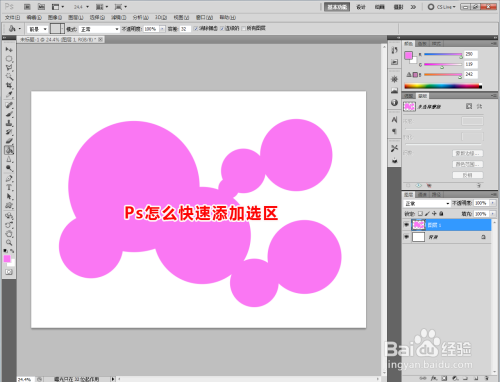Click the pixel mask icon in the Masks panel
Image resolution: width=500 pixels, height=382 pixels.
[469, 106]
